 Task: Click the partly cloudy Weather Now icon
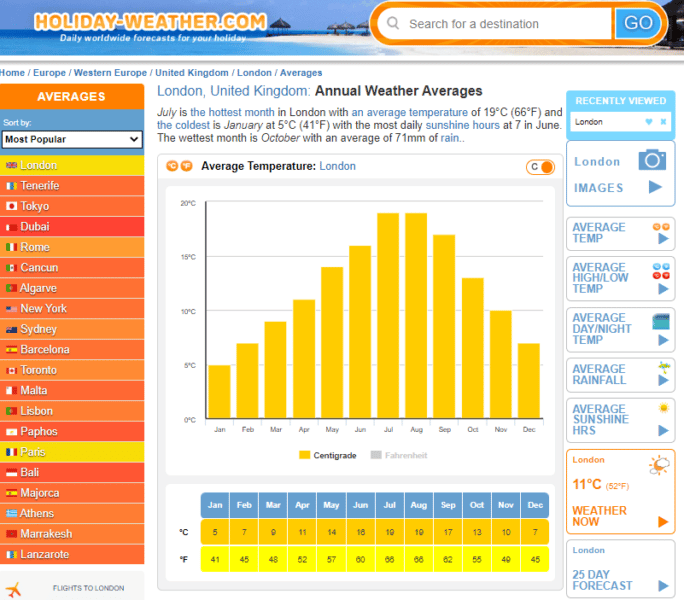coord(659,465)
